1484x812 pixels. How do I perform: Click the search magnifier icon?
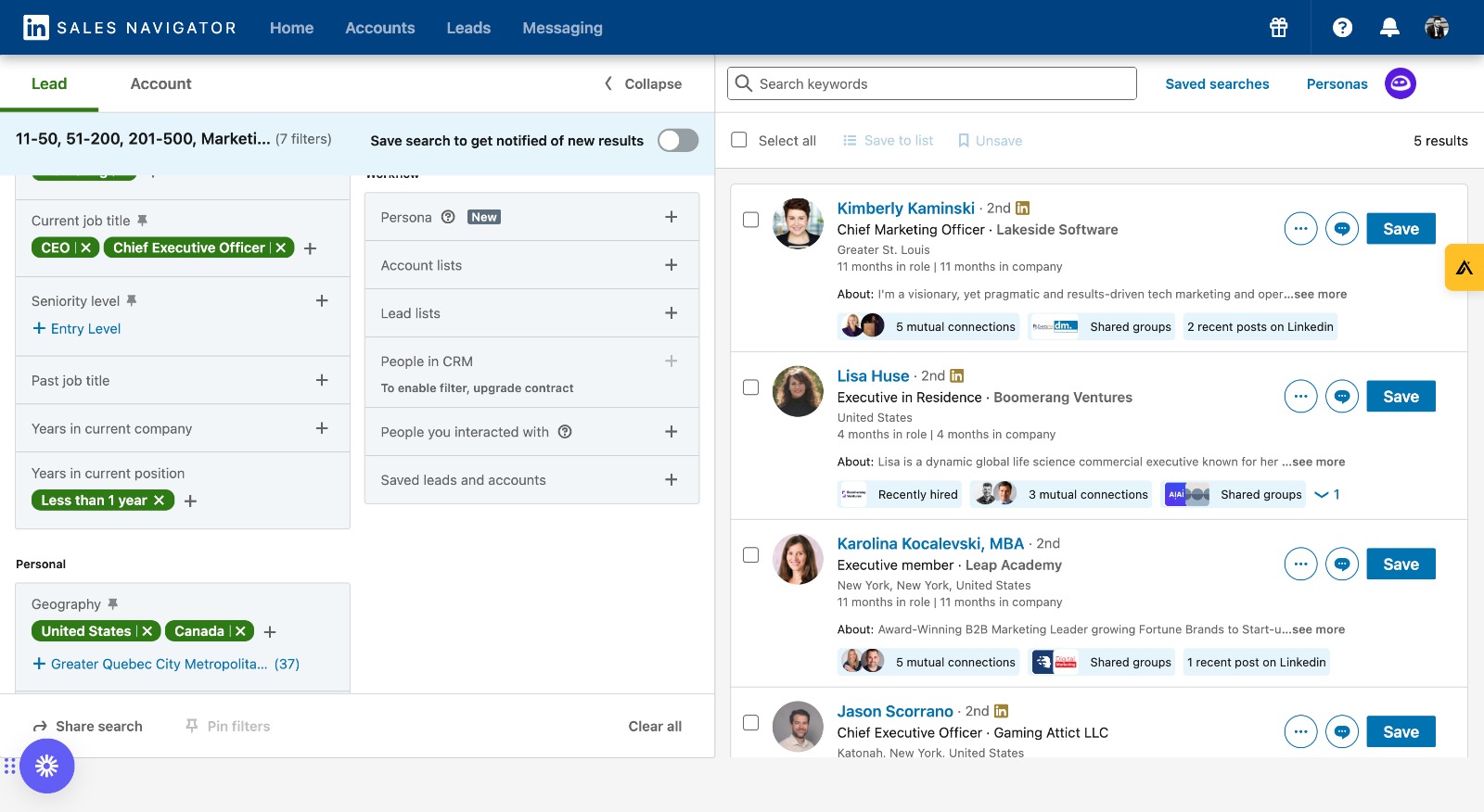(744, 83)
